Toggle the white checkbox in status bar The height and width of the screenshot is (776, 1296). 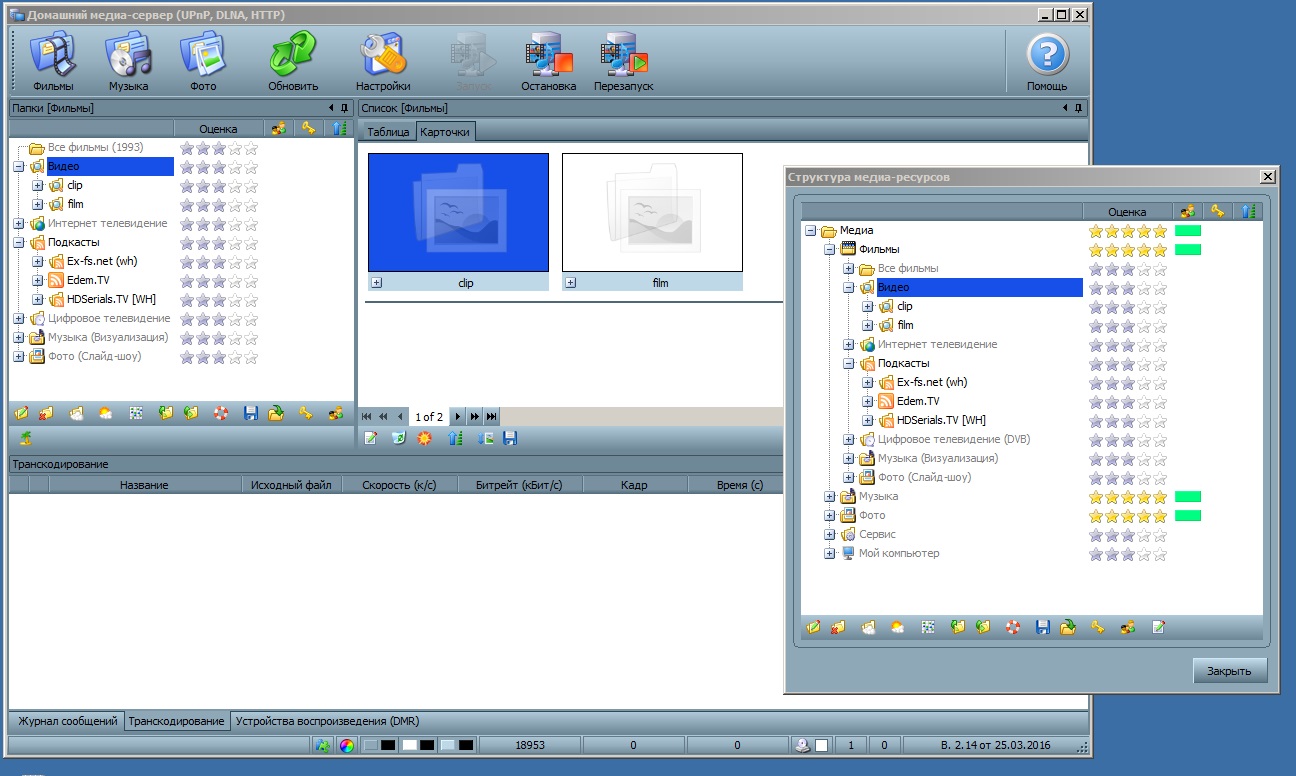821,745
